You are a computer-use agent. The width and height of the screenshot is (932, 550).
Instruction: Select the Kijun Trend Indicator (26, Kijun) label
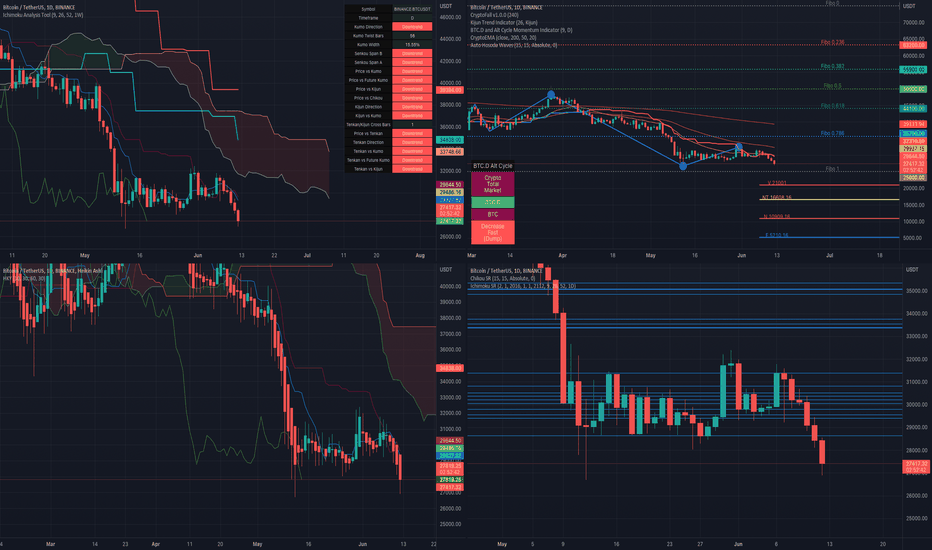pos(503,23)
